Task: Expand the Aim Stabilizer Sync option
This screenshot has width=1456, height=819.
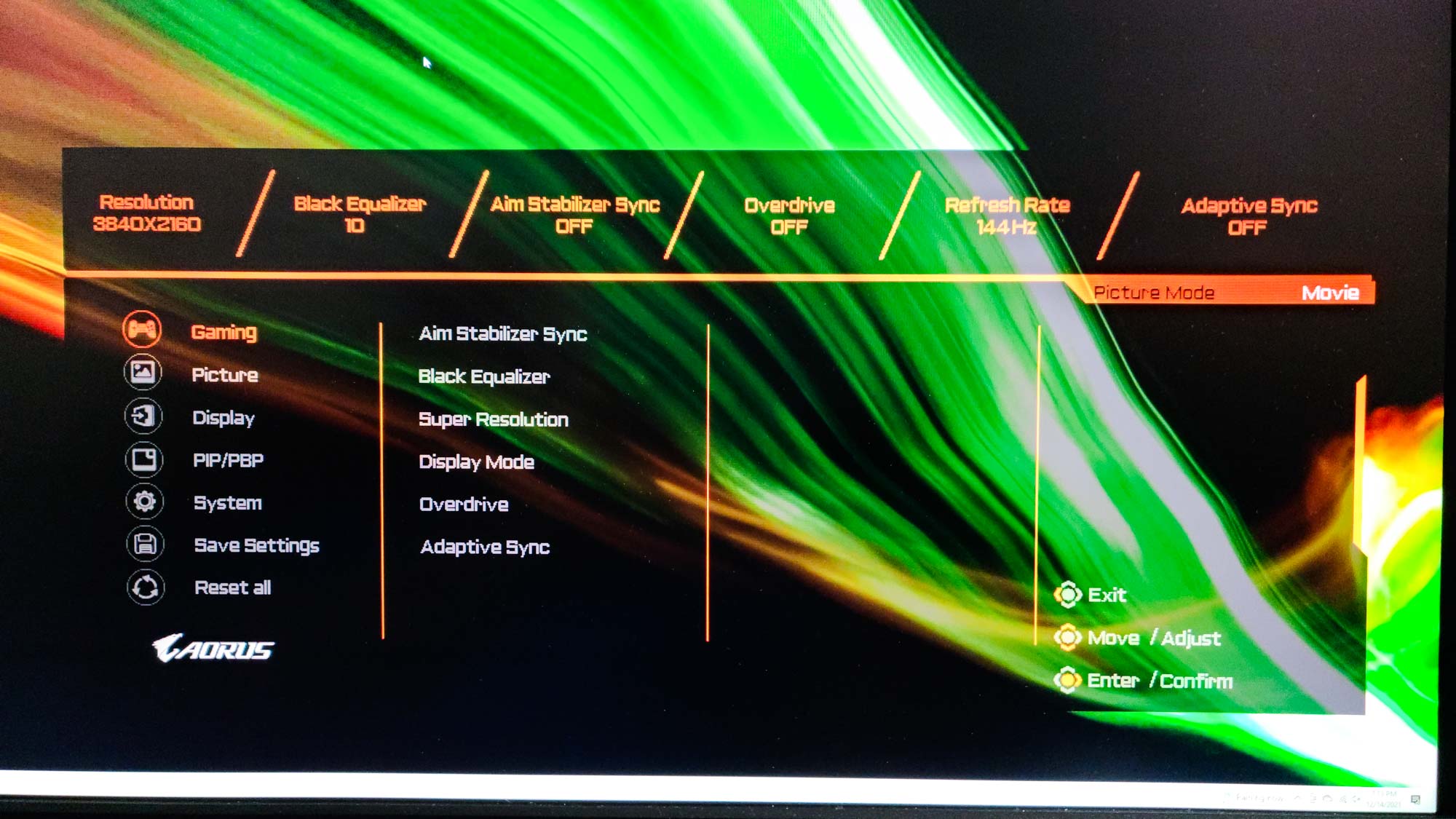Action: [x=503, y=333]
